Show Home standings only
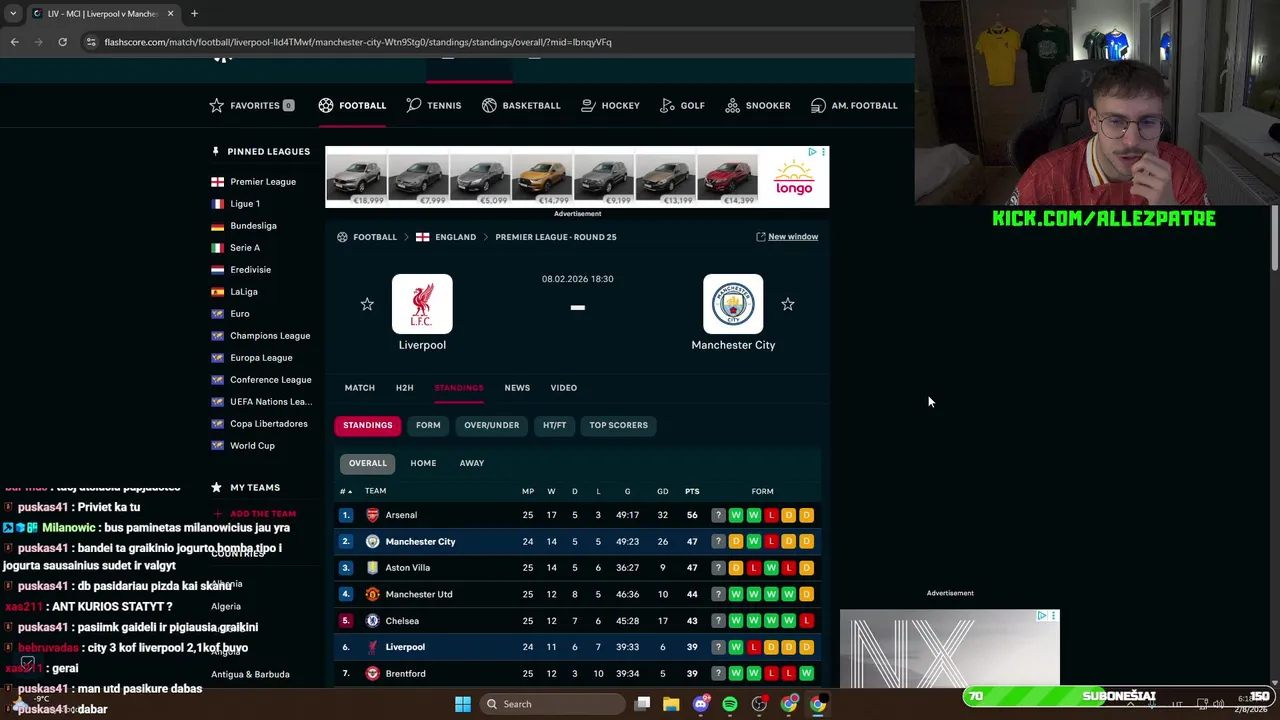 coord(423,463)
